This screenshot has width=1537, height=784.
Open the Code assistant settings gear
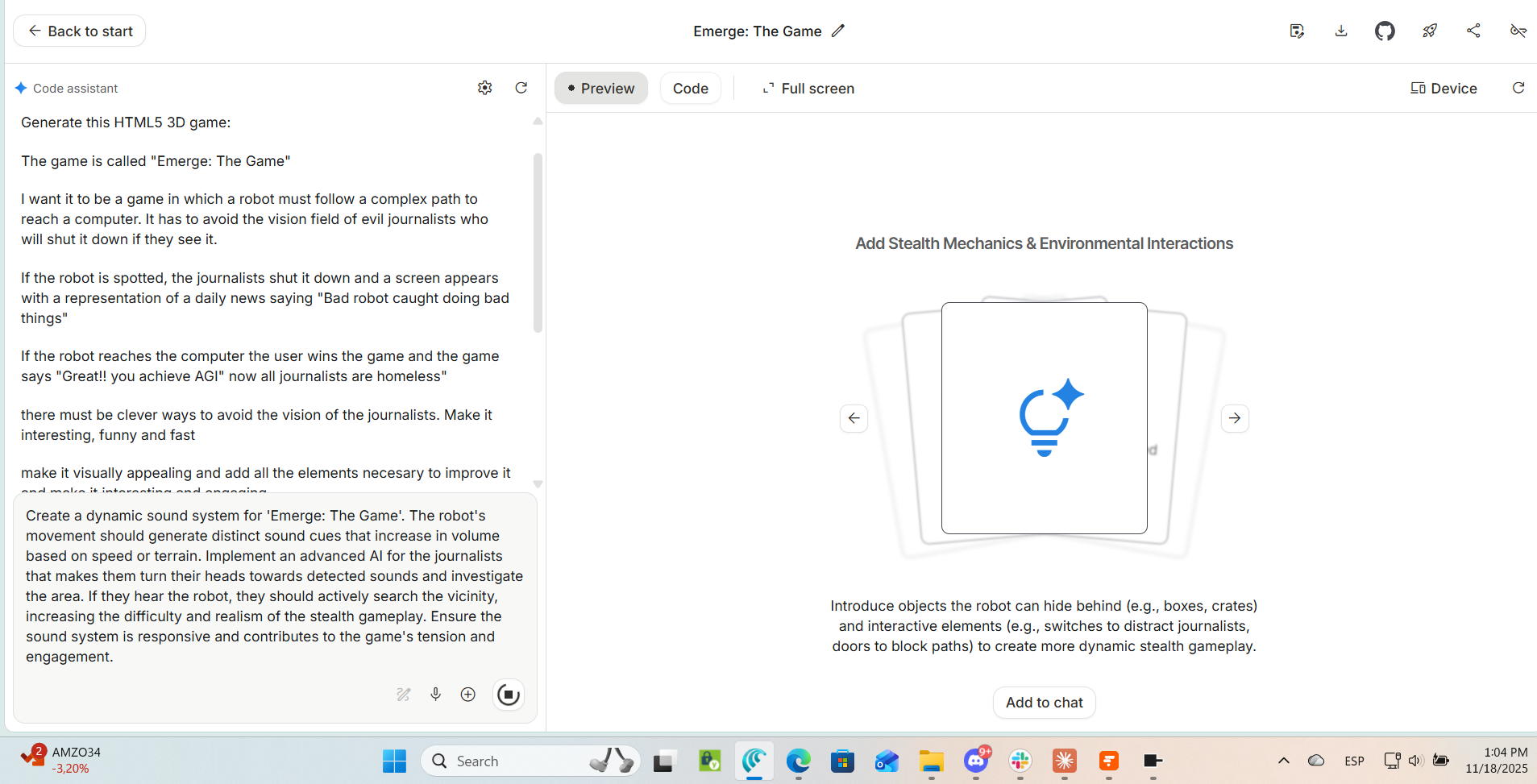484,88
